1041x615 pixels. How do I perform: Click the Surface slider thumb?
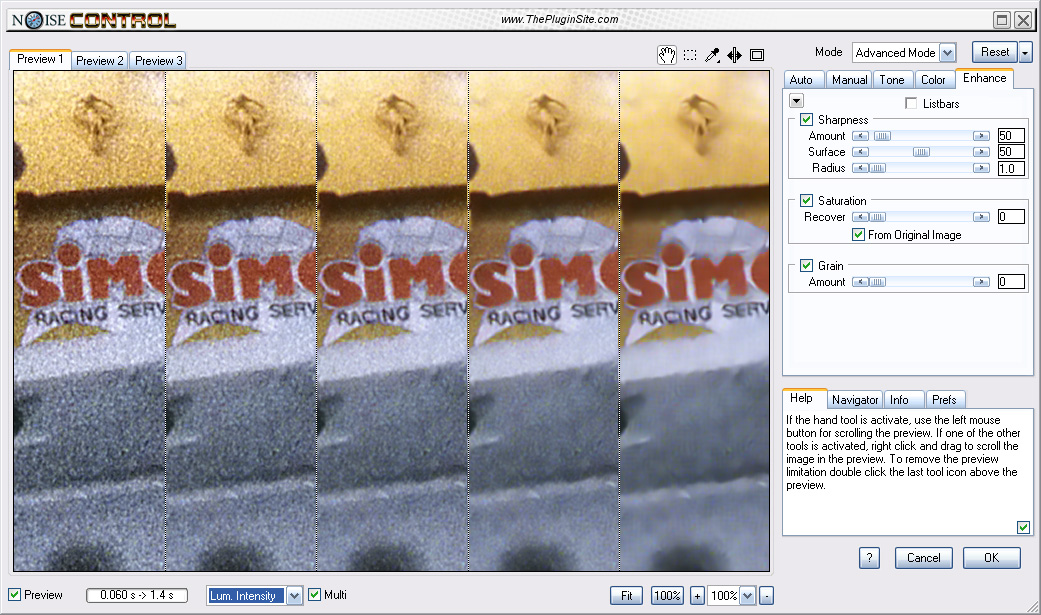click(x=921, y=152)
